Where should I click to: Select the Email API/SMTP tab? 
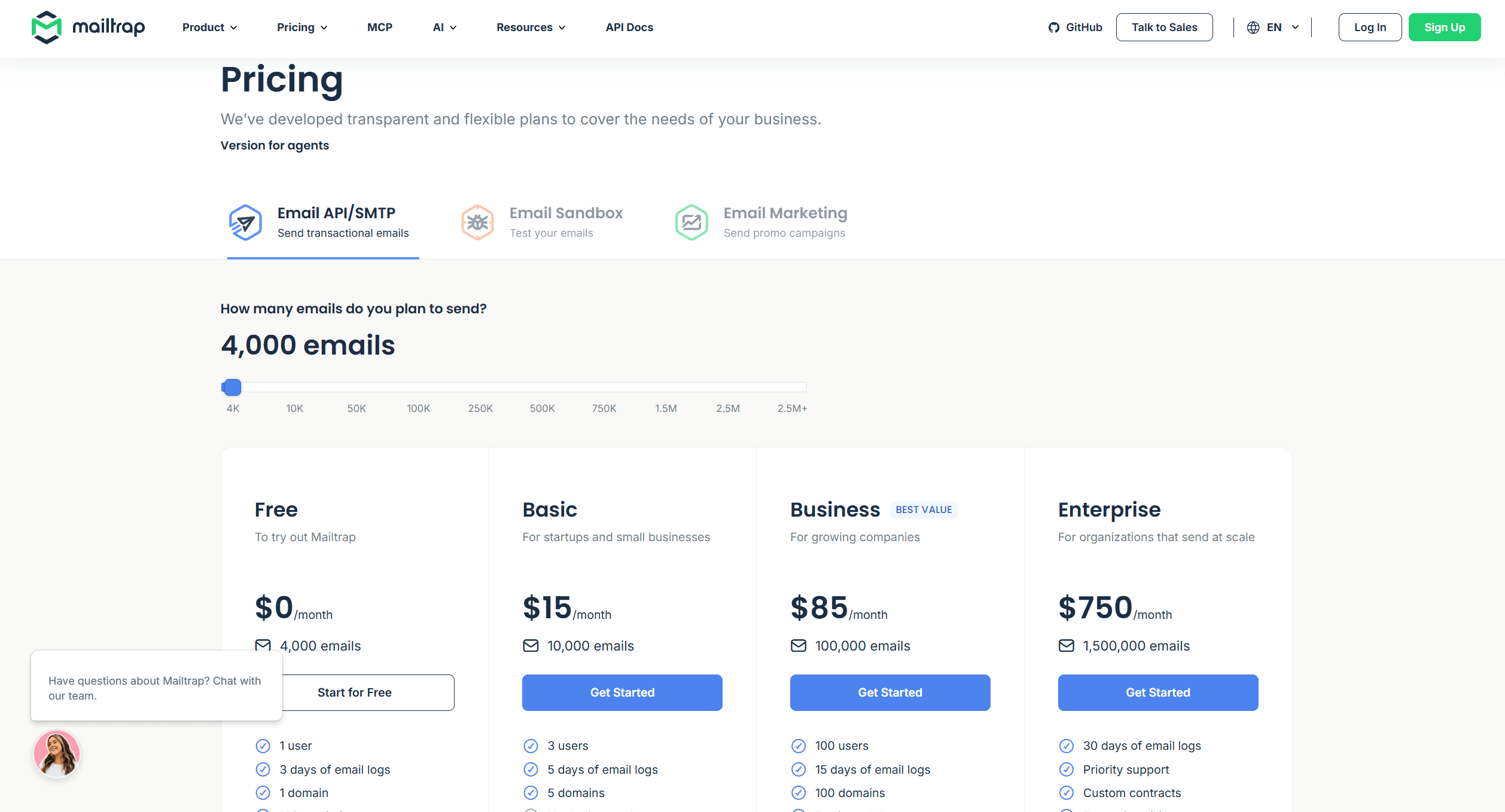click(x=323, y=222)
